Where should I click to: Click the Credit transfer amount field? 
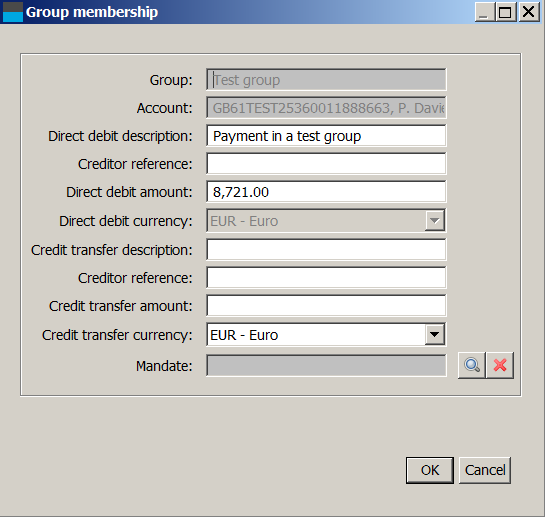click(326, 306)
